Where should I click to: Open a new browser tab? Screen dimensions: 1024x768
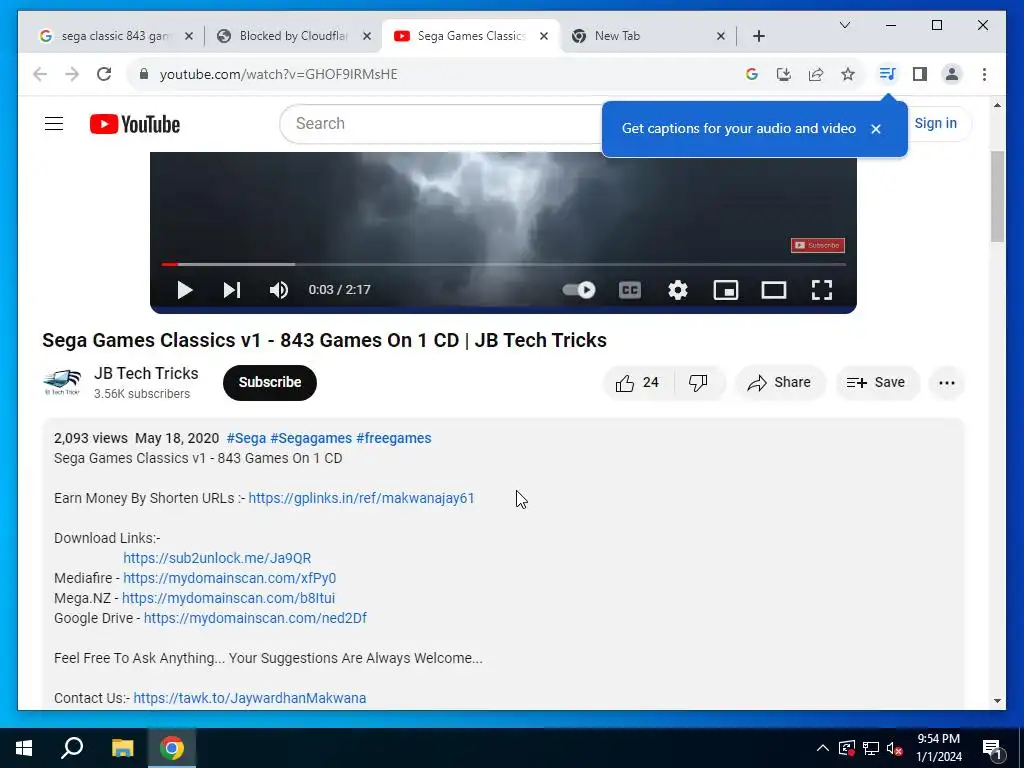[x=758, y=36]
